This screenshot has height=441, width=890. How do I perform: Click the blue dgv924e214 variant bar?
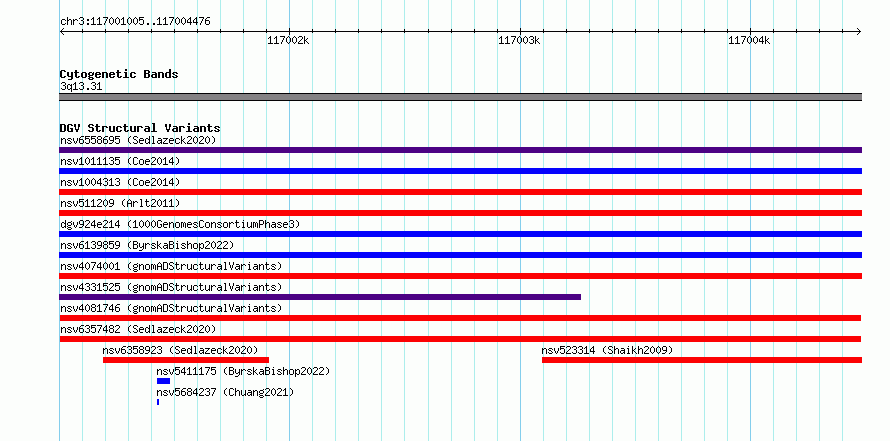tap(460, 234)
